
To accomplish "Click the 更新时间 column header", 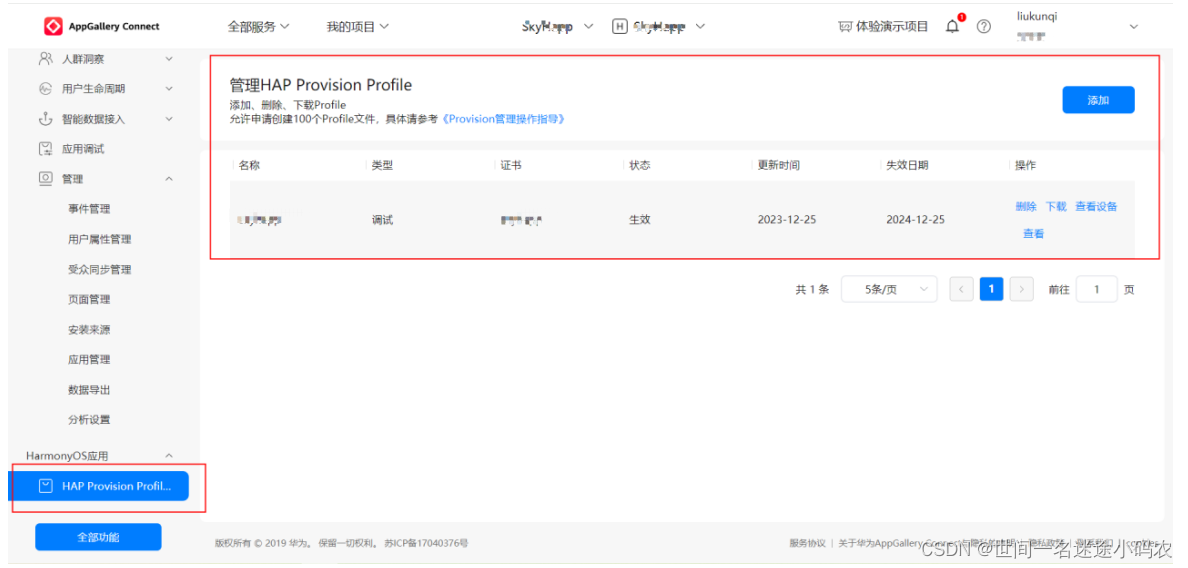I will (778, 165).
